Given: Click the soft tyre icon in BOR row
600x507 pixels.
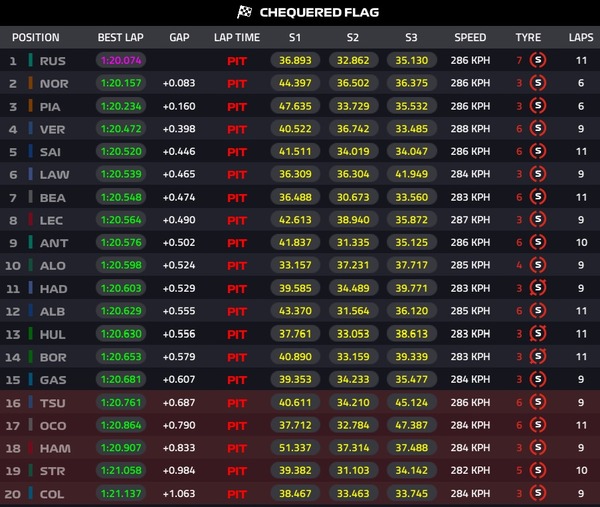Looking at the screenshot, I should (x=538, y=357).
